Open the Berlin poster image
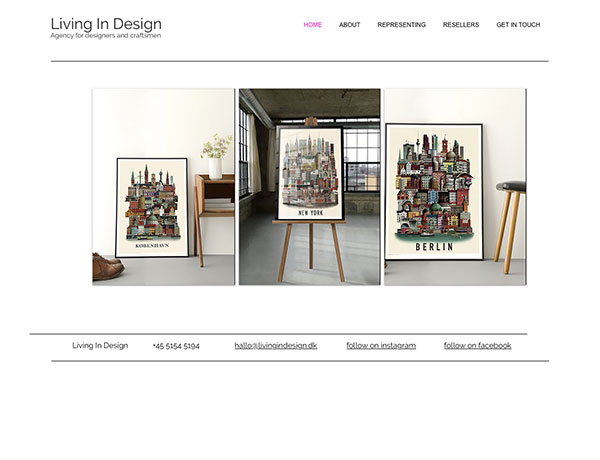The image size is (600, 460). click(x=455, y=187)
